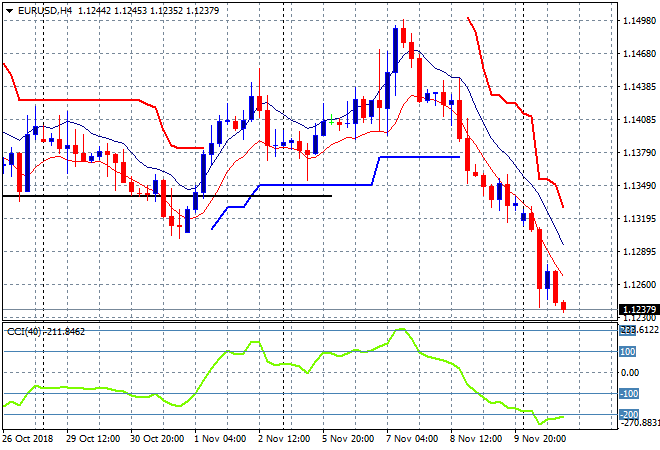Click the 5 Nov 20:00 time label
Image resolution: width=660 pixels, height=450 pixels.
pos(348,438)
